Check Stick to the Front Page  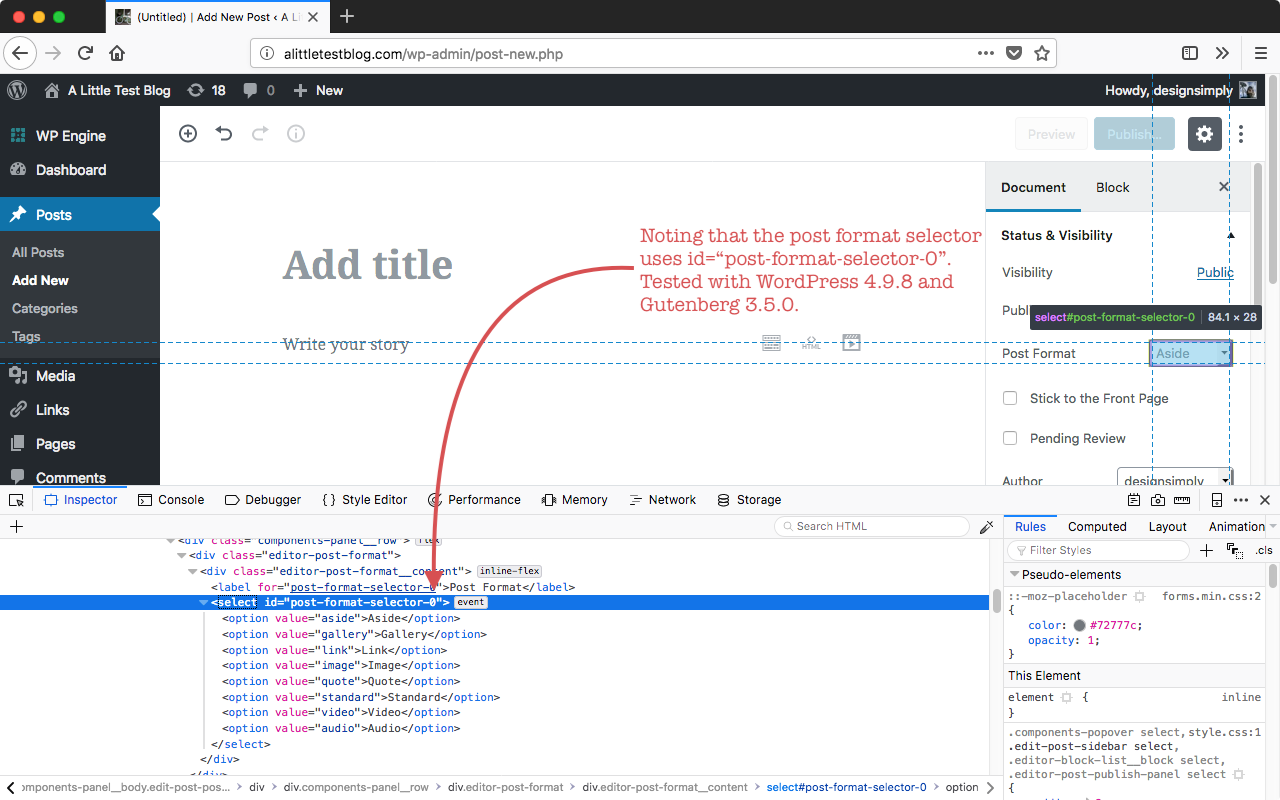1010,398
